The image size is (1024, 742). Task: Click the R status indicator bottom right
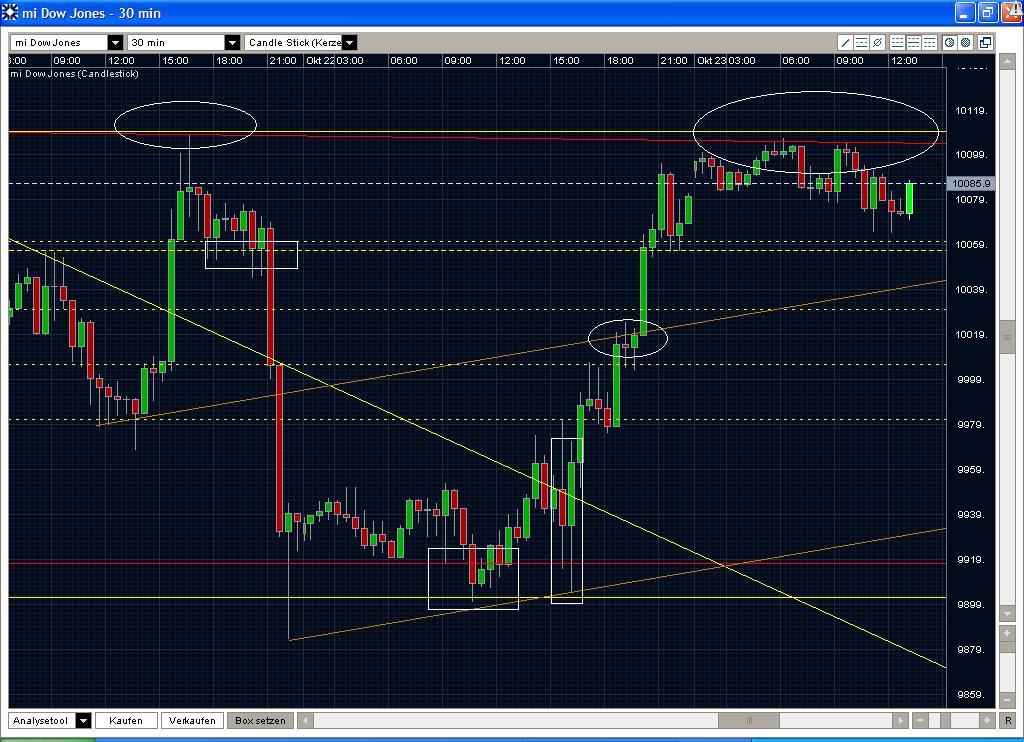pos(1007,720)
